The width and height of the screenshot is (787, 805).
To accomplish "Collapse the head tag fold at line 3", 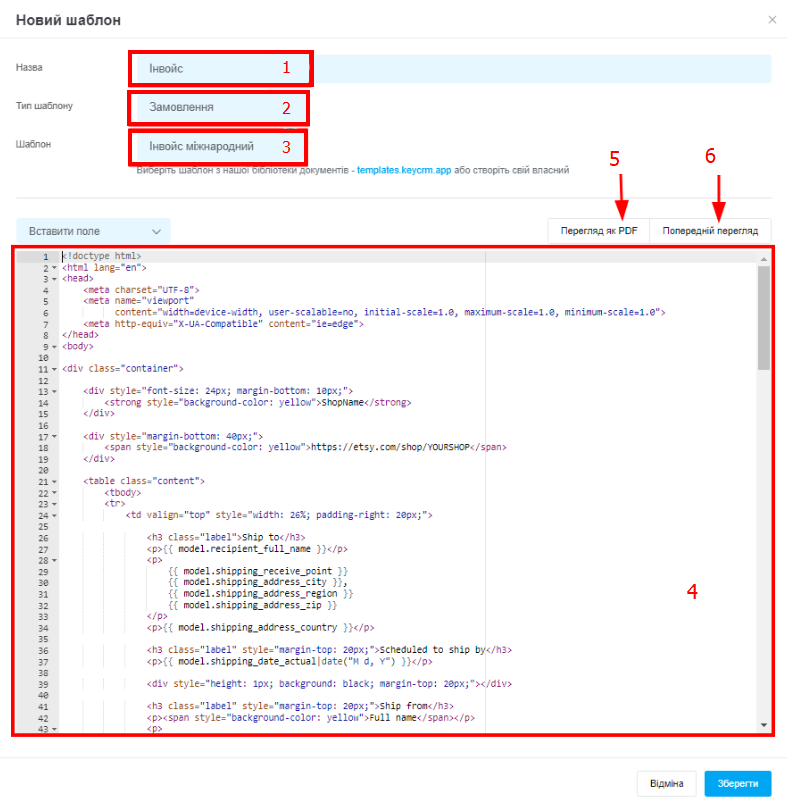I will [54, 279].
